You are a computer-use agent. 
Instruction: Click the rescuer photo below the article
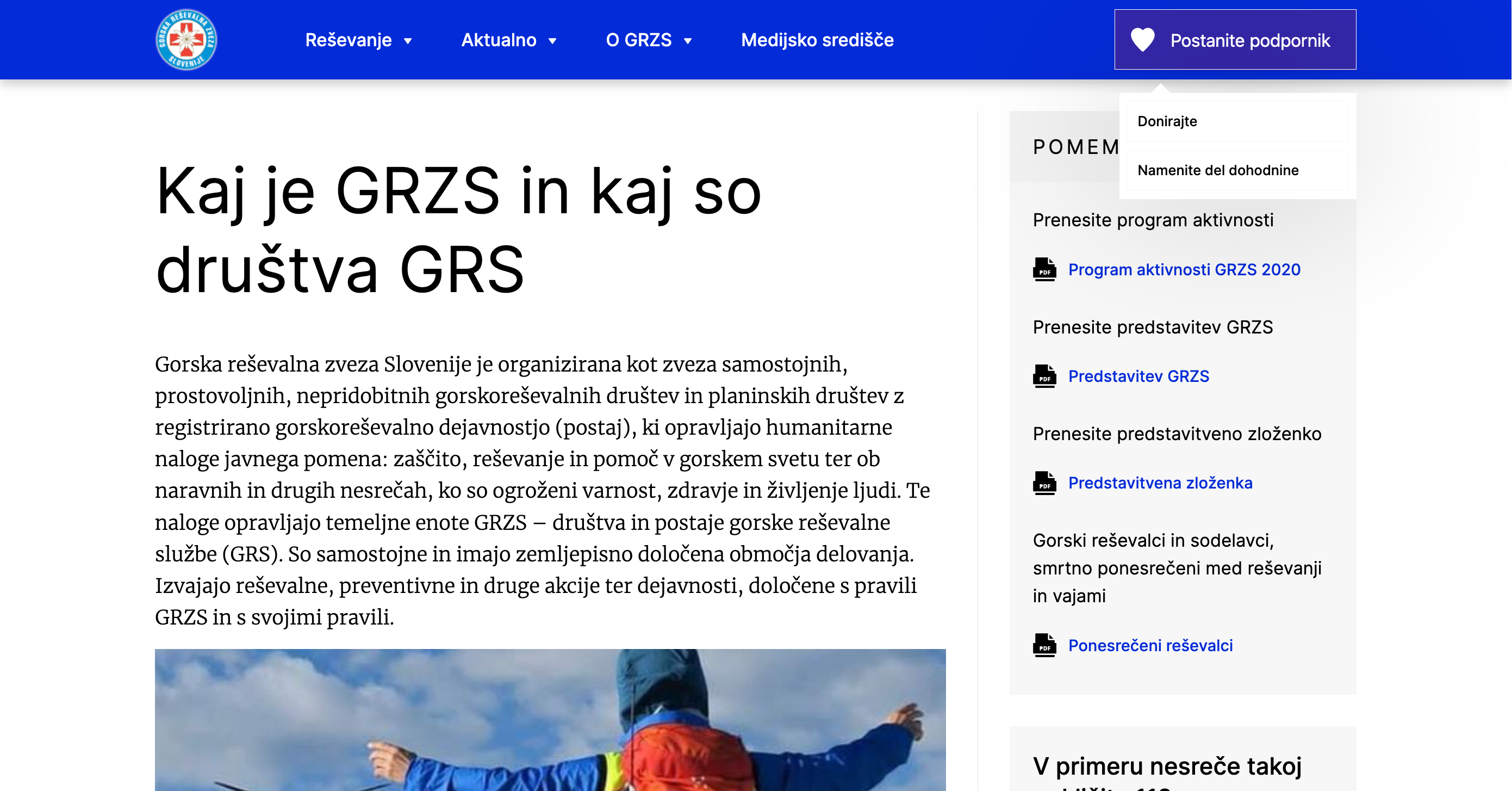point(550,719)
